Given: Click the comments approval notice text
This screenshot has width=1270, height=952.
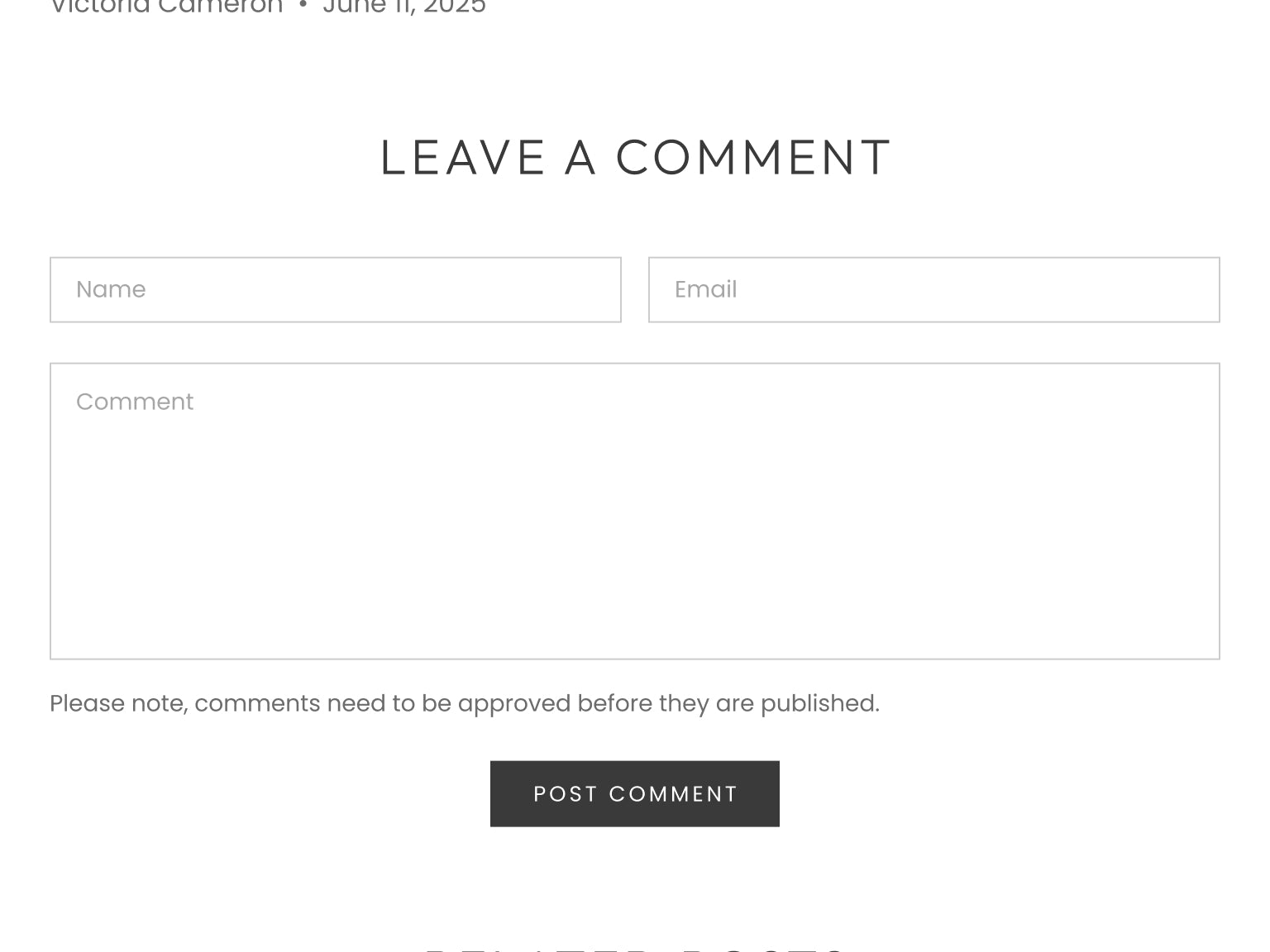Looking at the screenshot, I should [464, 703].
